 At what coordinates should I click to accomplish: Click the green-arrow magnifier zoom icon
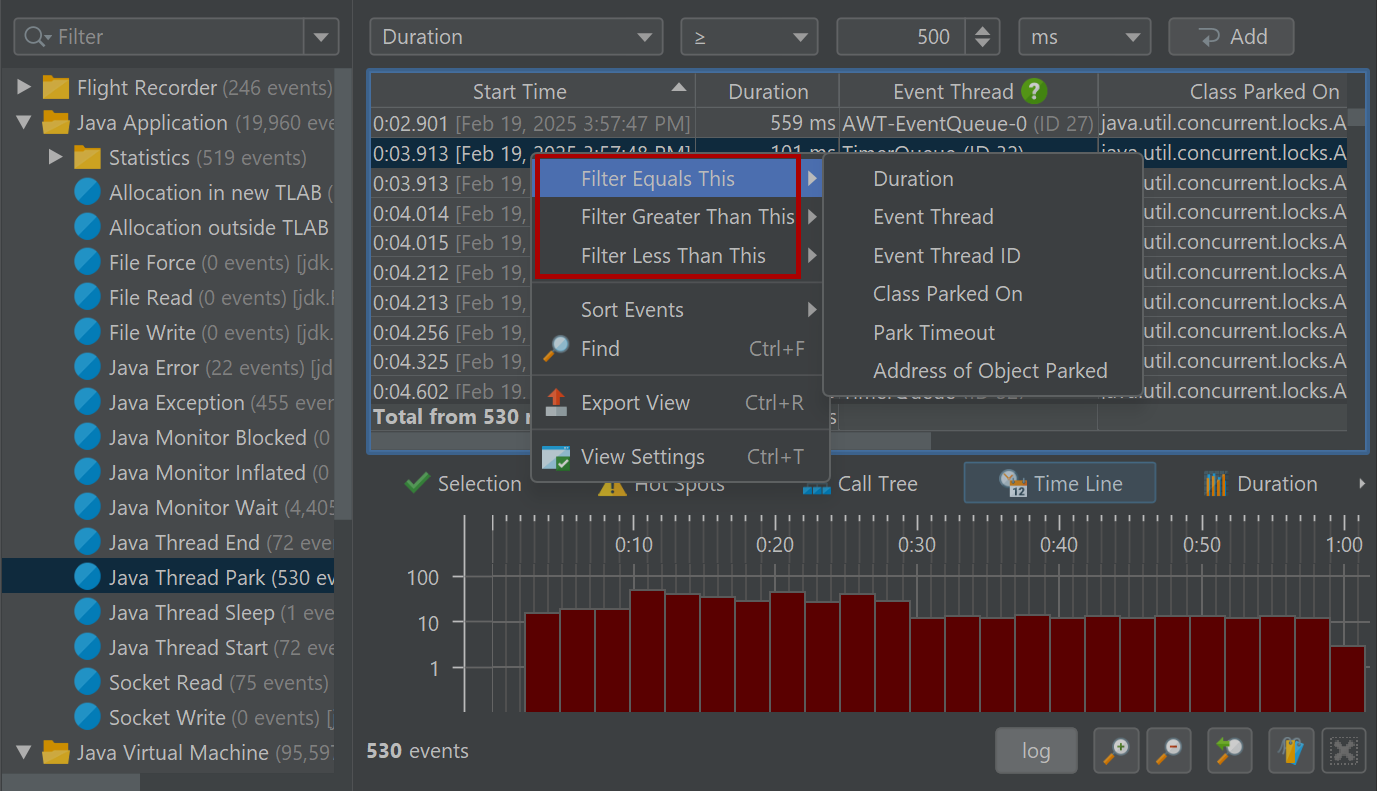pyautogui.click(x=1230, y=750)
